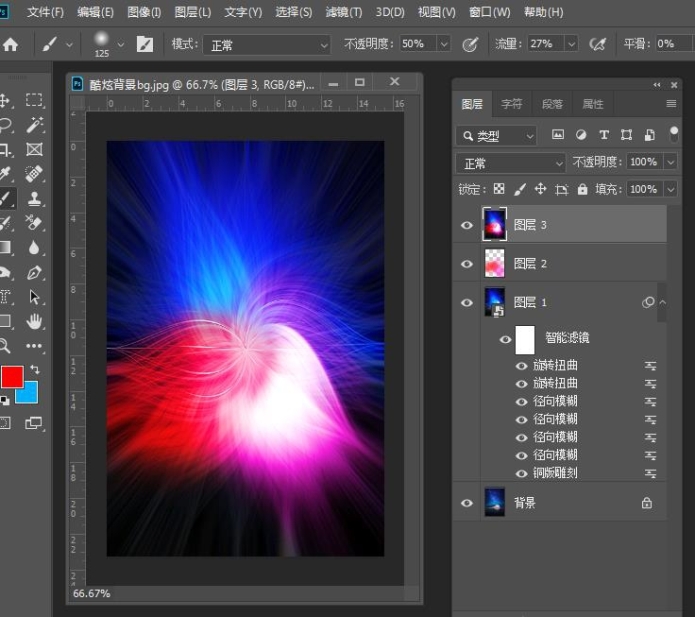Viewport: 695px width, 617px height.
Task: Select the Hand tool
Action: tap(35, 321)
